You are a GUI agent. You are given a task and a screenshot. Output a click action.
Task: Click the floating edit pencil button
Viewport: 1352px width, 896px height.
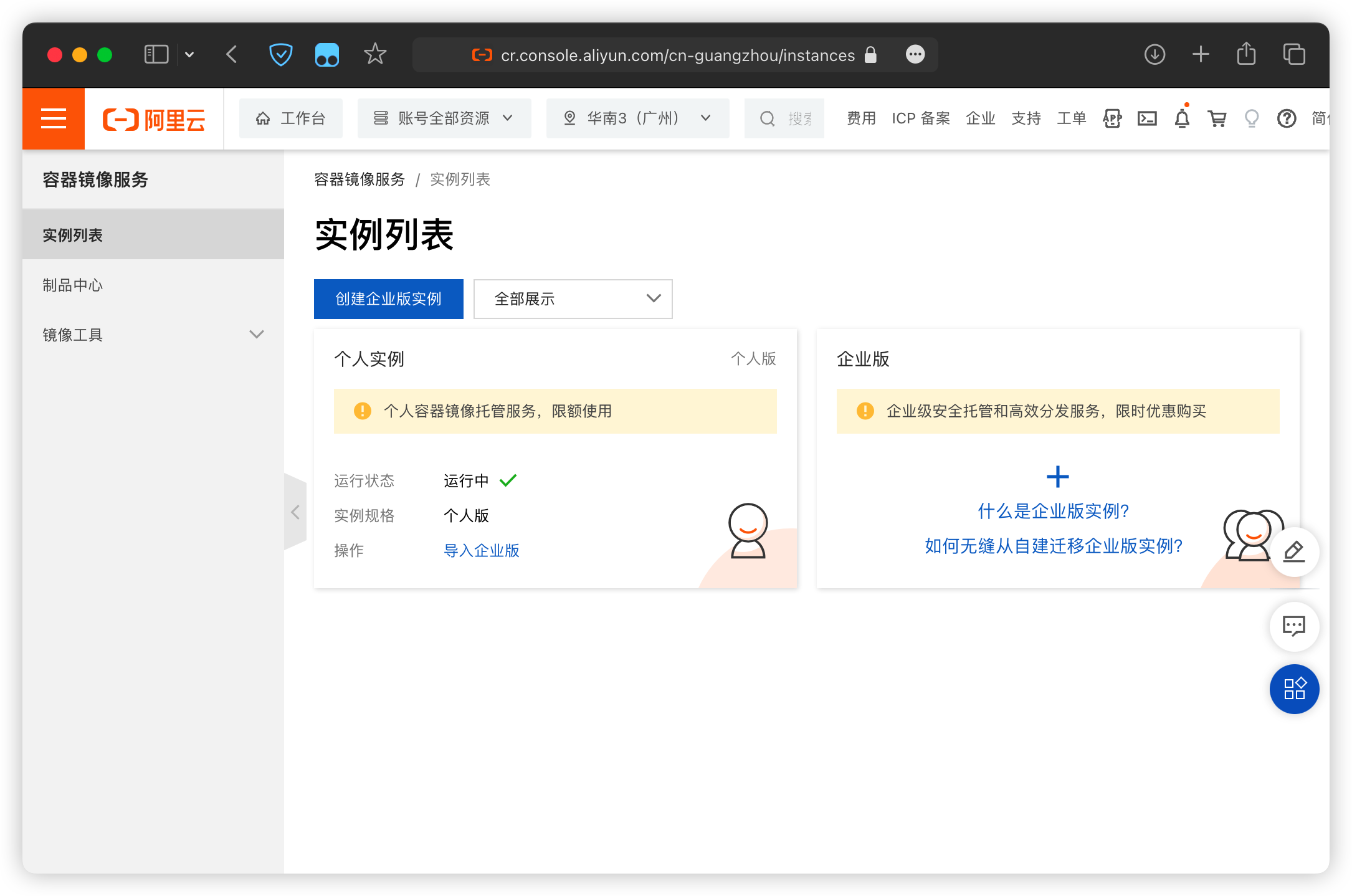(1294, 551)
